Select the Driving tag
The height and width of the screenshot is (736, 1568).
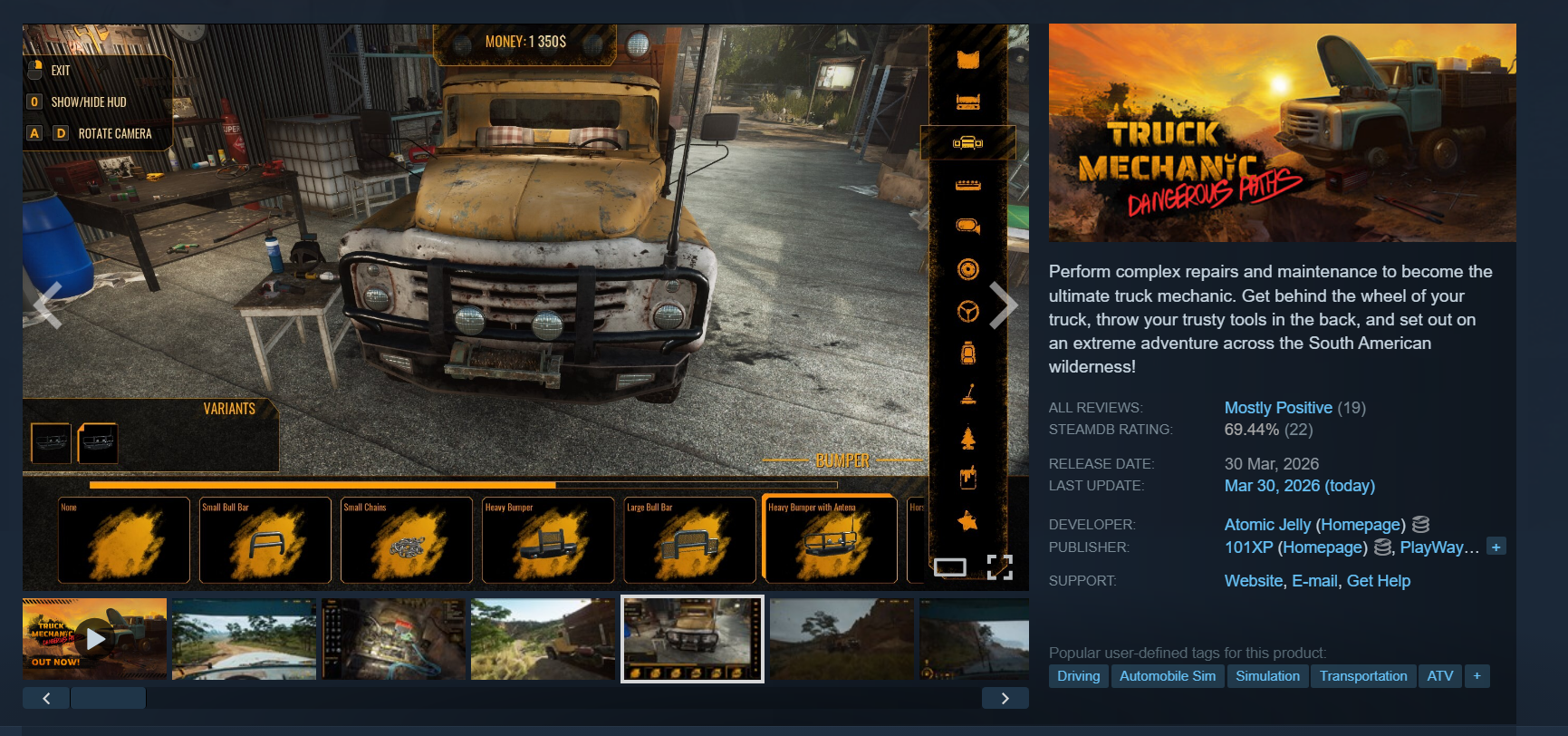point(1079,676)
